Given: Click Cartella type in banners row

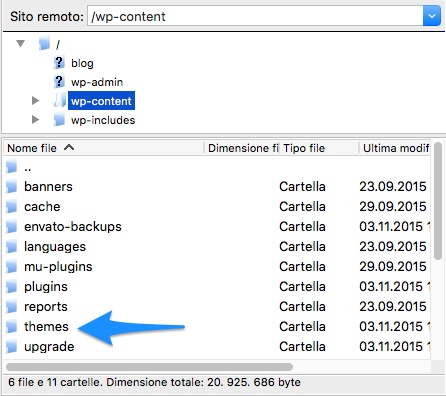Looking at the screenshot, I should [302, 186].
